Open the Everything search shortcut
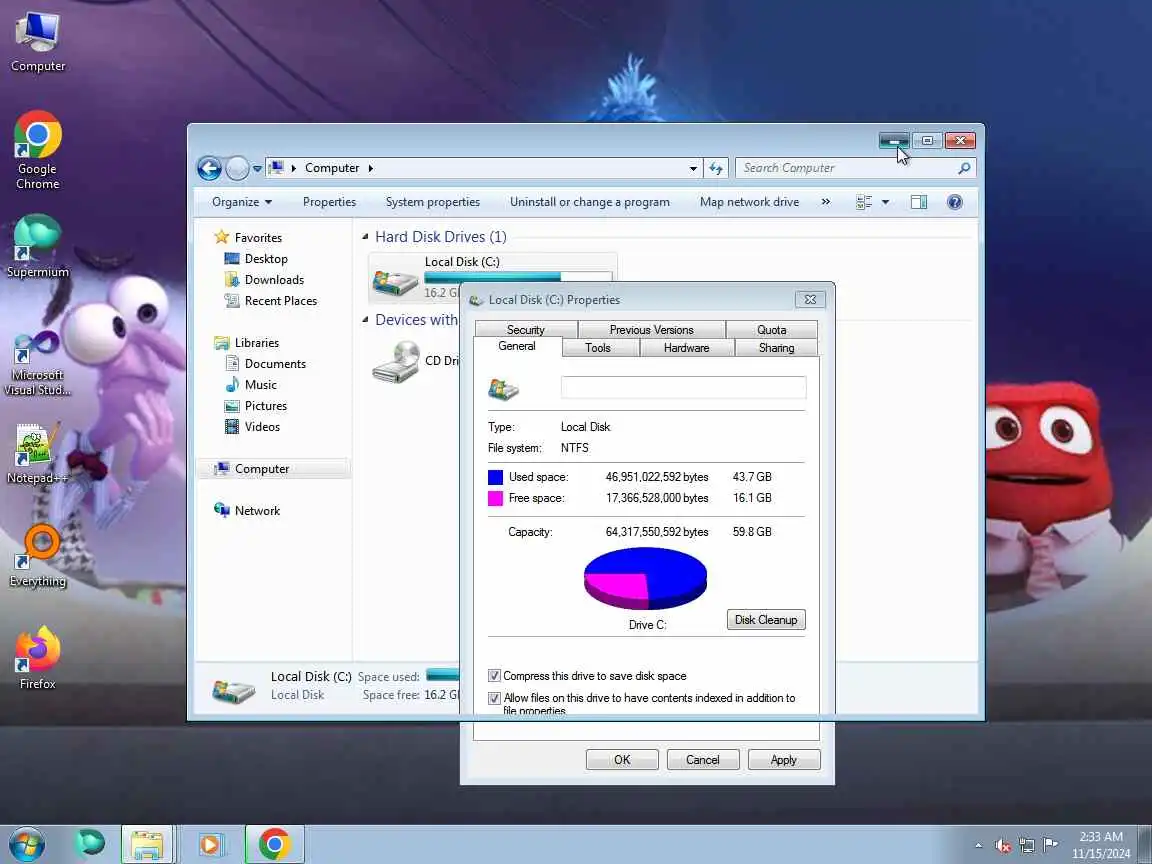 [37, 556]
